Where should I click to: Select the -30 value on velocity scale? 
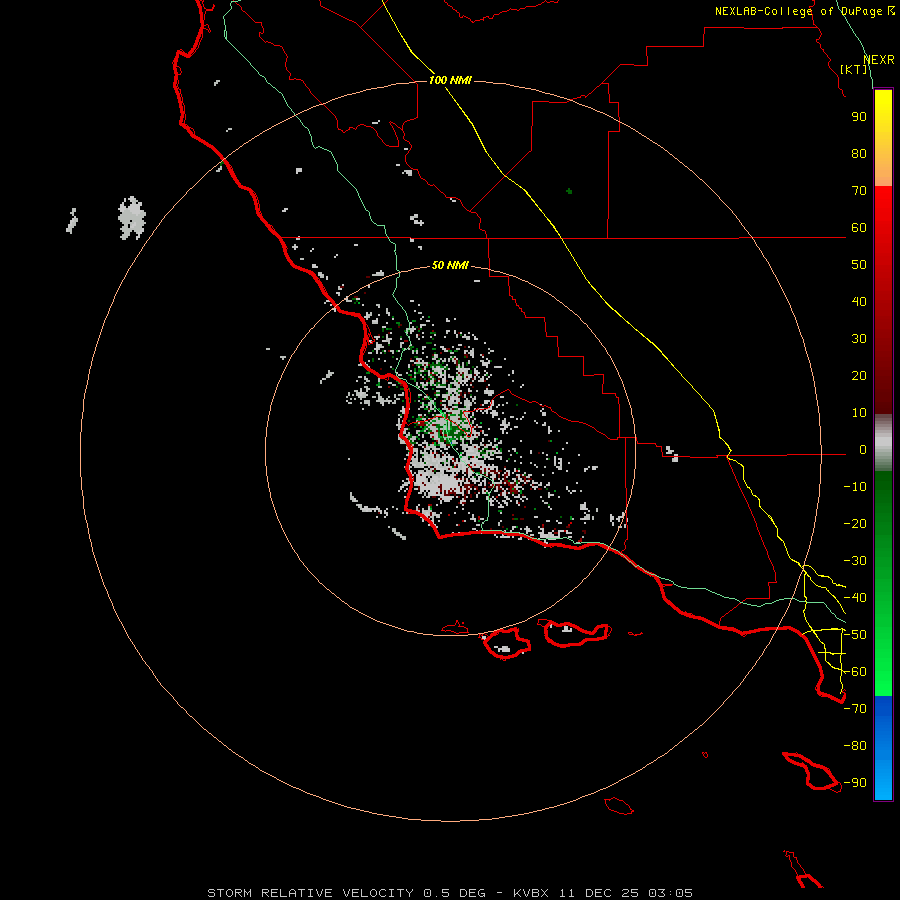855,561
